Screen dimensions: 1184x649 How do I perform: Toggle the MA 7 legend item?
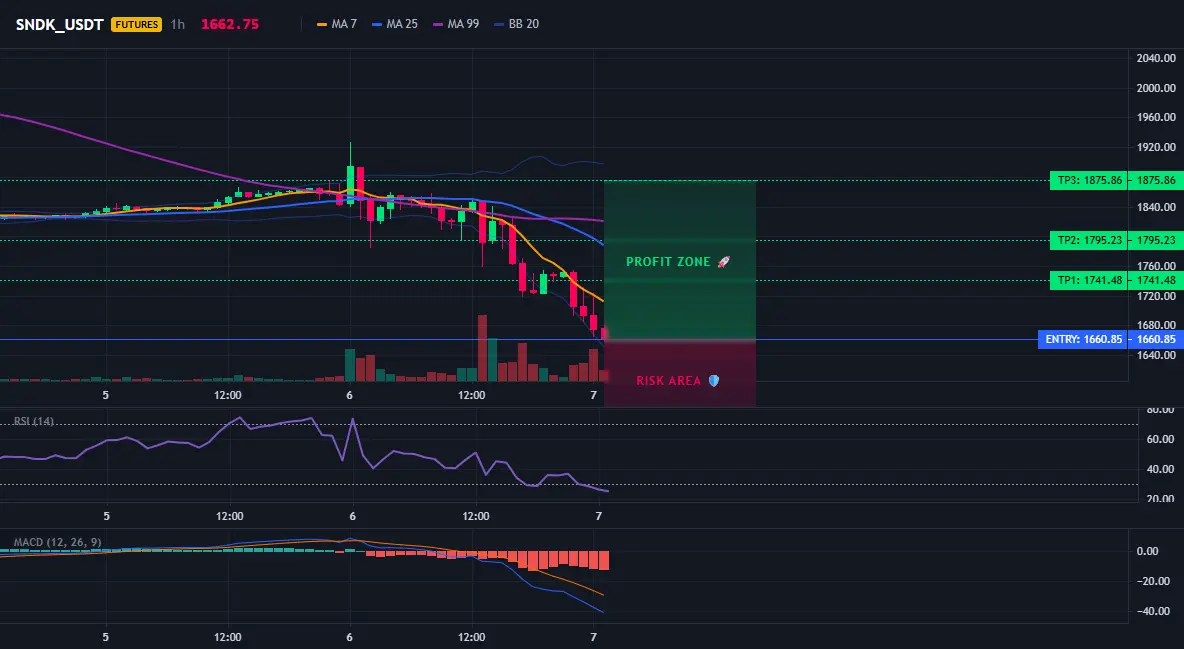337,24
